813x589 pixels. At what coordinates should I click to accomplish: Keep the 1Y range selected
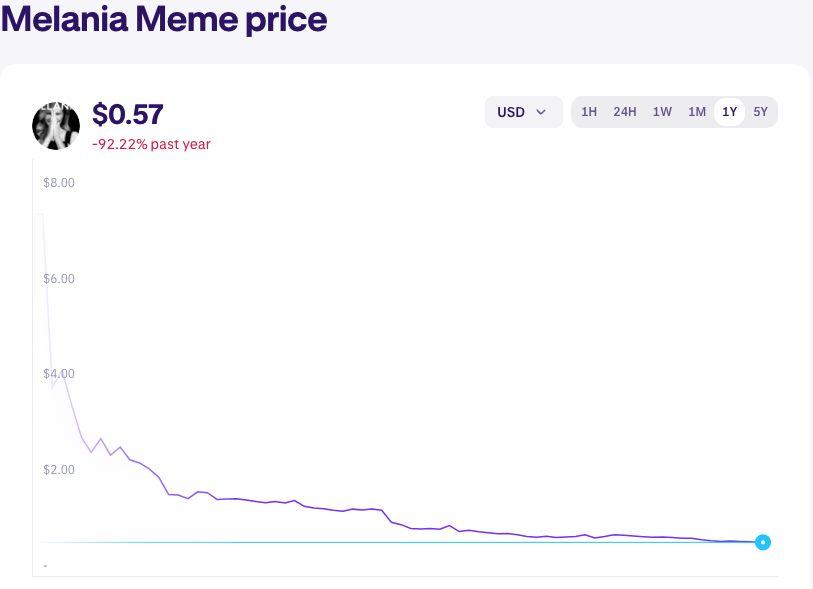point(729,112)
